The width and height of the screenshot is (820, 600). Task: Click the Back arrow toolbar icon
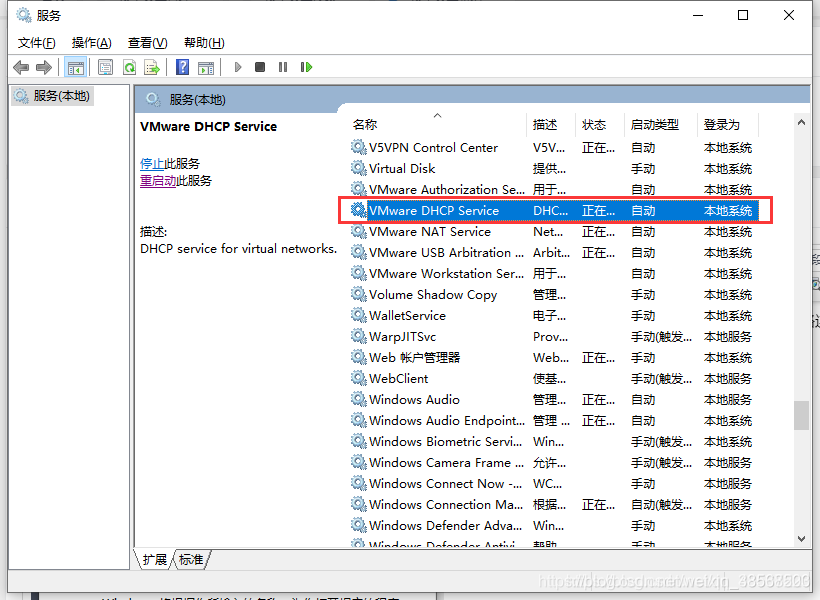tap(21, 67)
